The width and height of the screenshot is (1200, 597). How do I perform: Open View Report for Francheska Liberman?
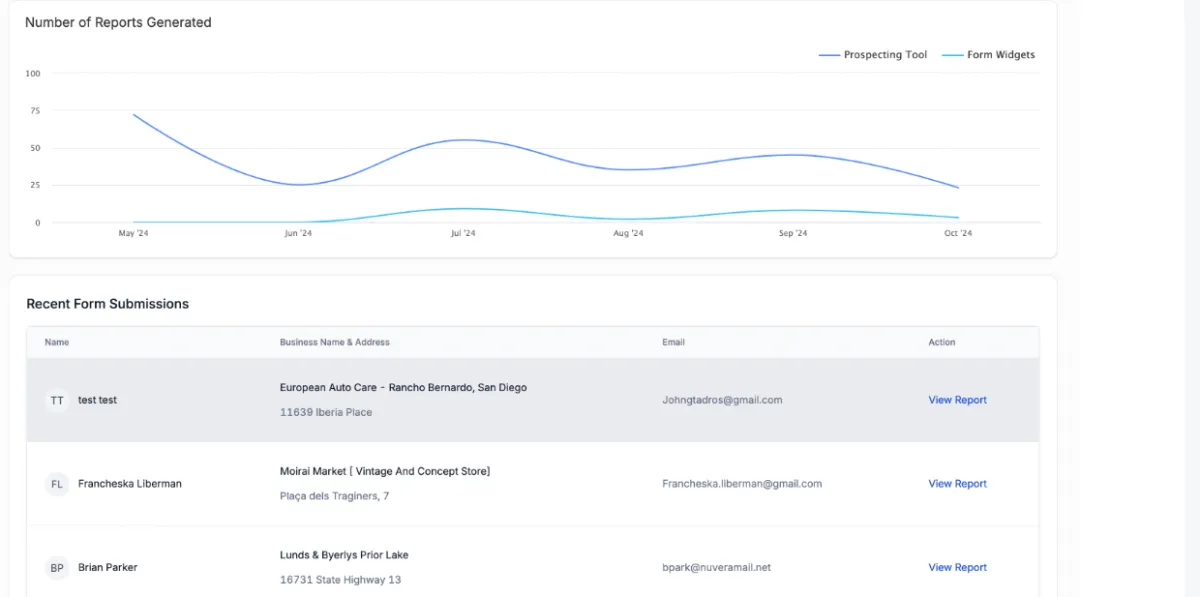pos(957,484)
